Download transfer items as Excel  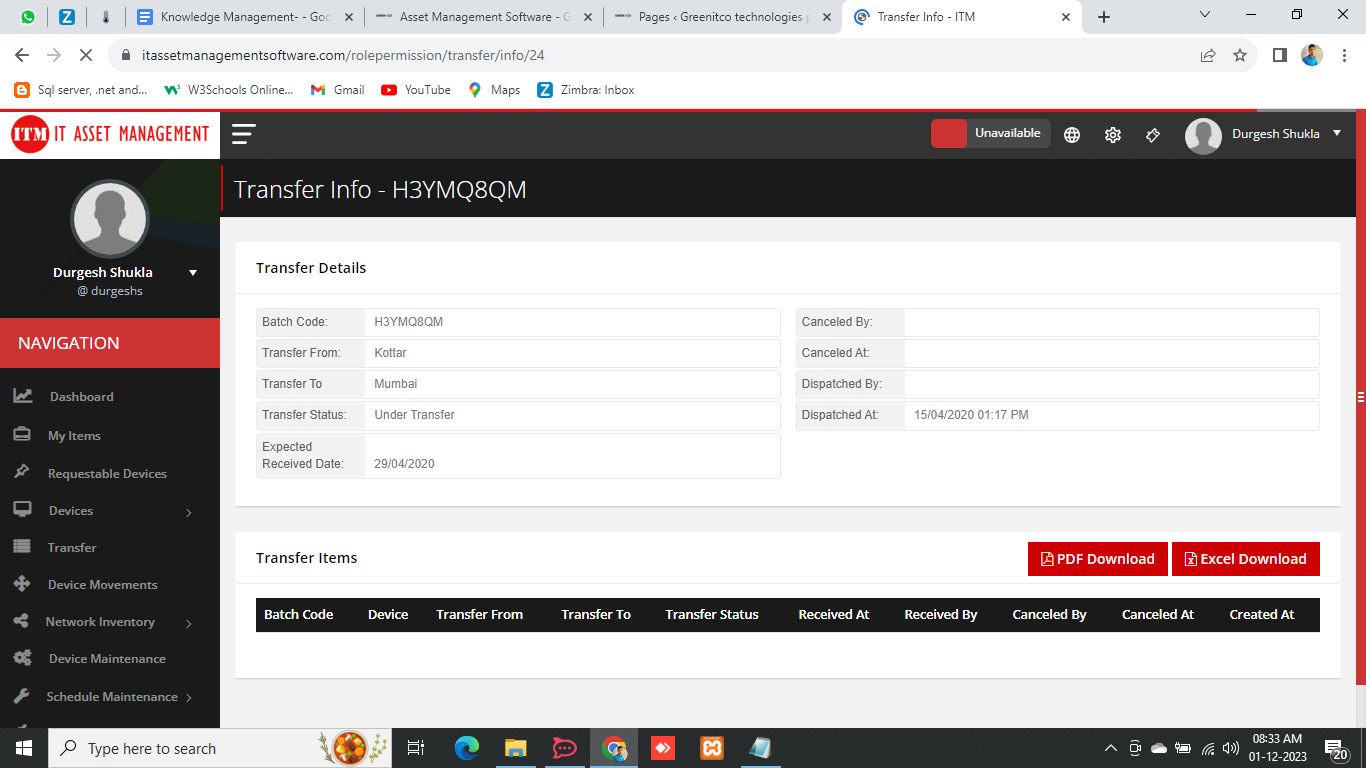pyautogui.click(x=1246, y=559)
